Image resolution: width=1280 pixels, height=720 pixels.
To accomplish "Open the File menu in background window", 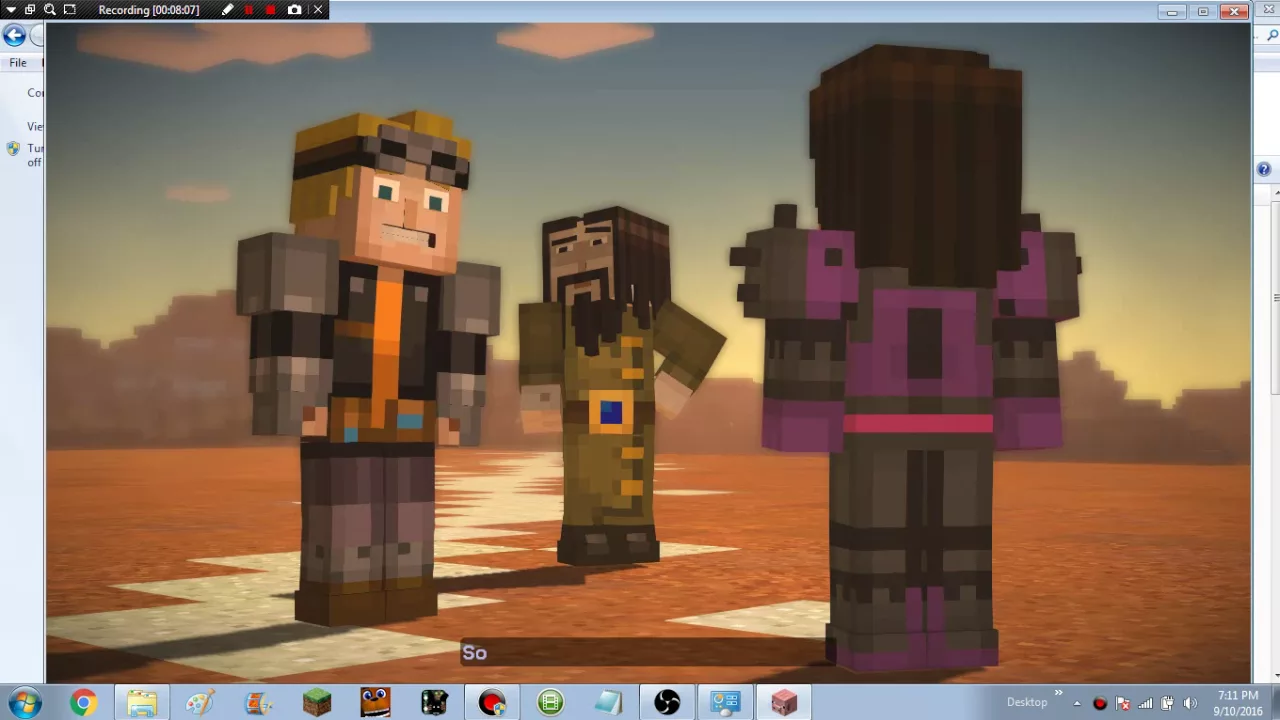I will pos(18,63).
